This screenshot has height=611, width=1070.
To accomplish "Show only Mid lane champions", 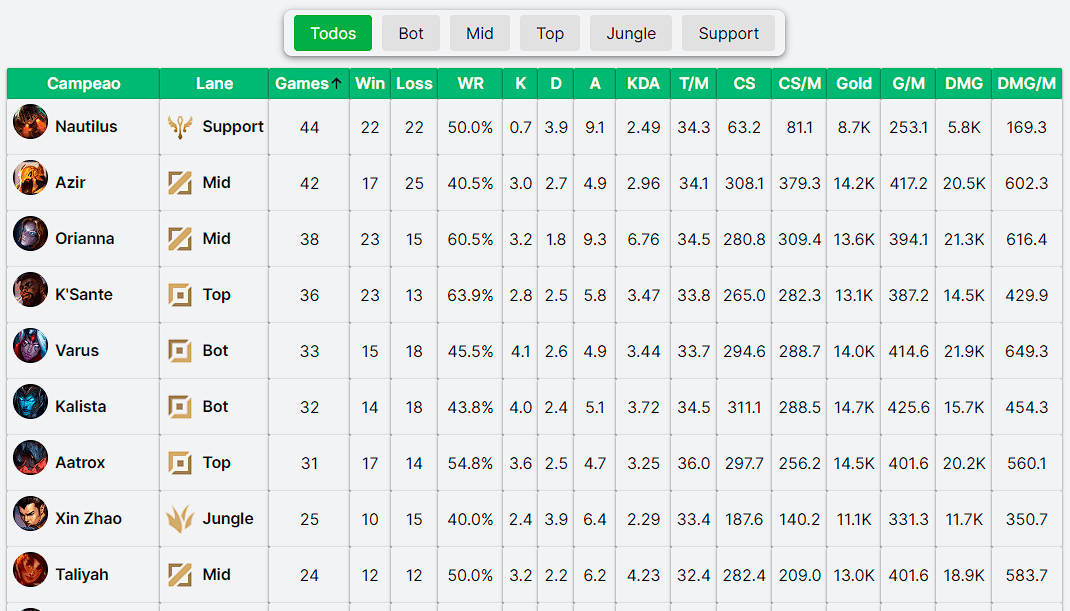I will point(480,33).
